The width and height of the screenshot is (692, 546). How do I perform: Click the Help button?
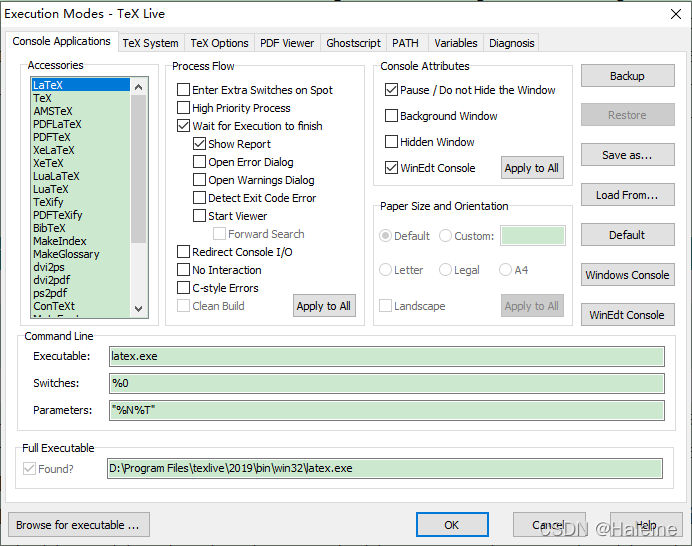(x=646, y=524)
